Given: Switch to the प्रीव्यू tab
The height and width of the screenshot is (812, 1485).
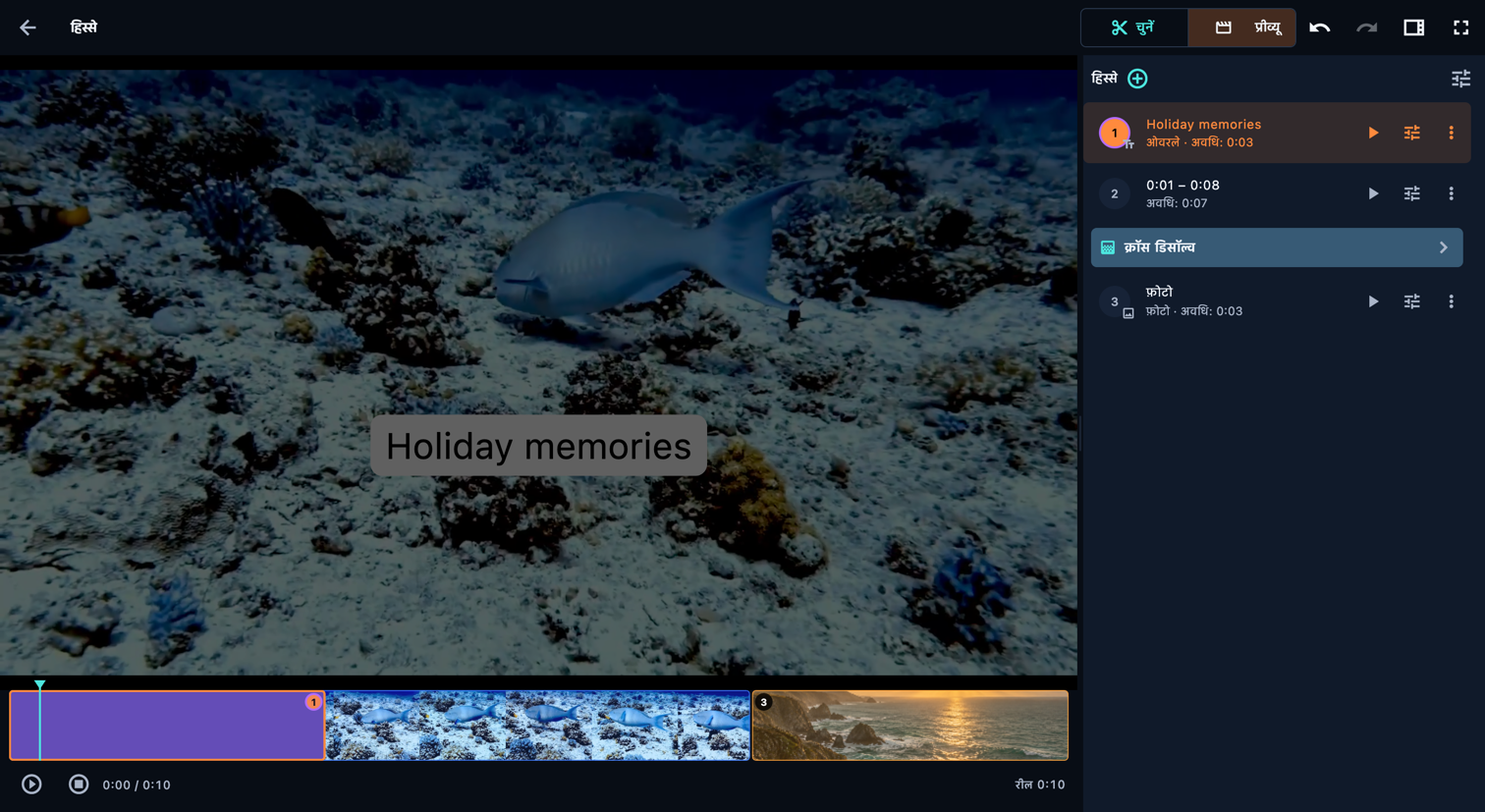Looking at the screenshot, I should [x=1242, y=27].
